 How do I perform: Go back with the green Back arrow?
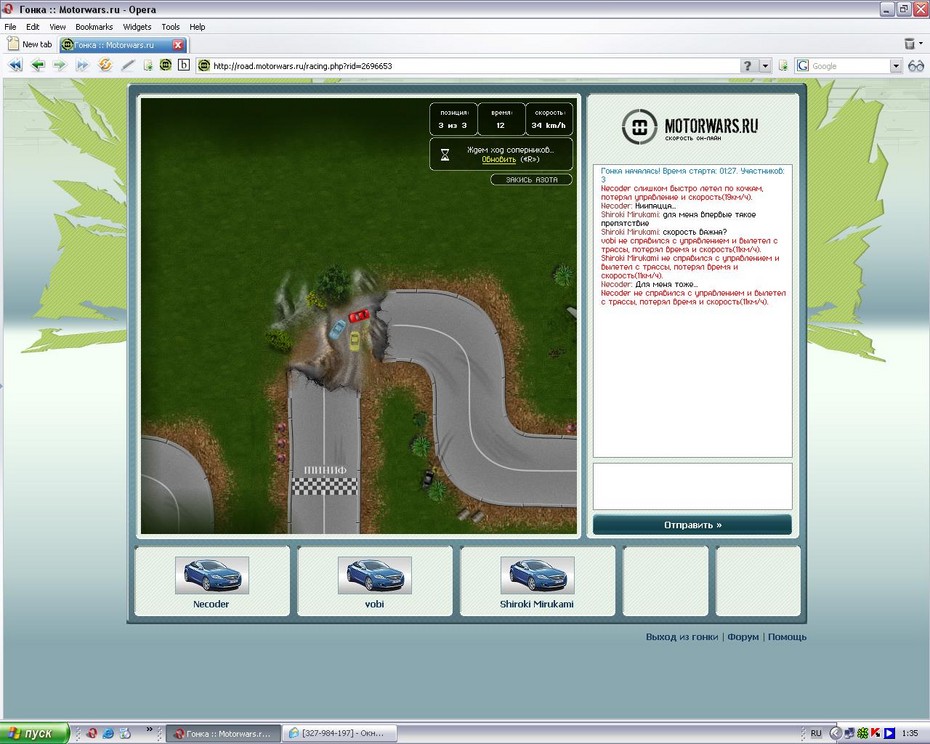[x=38, y=65]
